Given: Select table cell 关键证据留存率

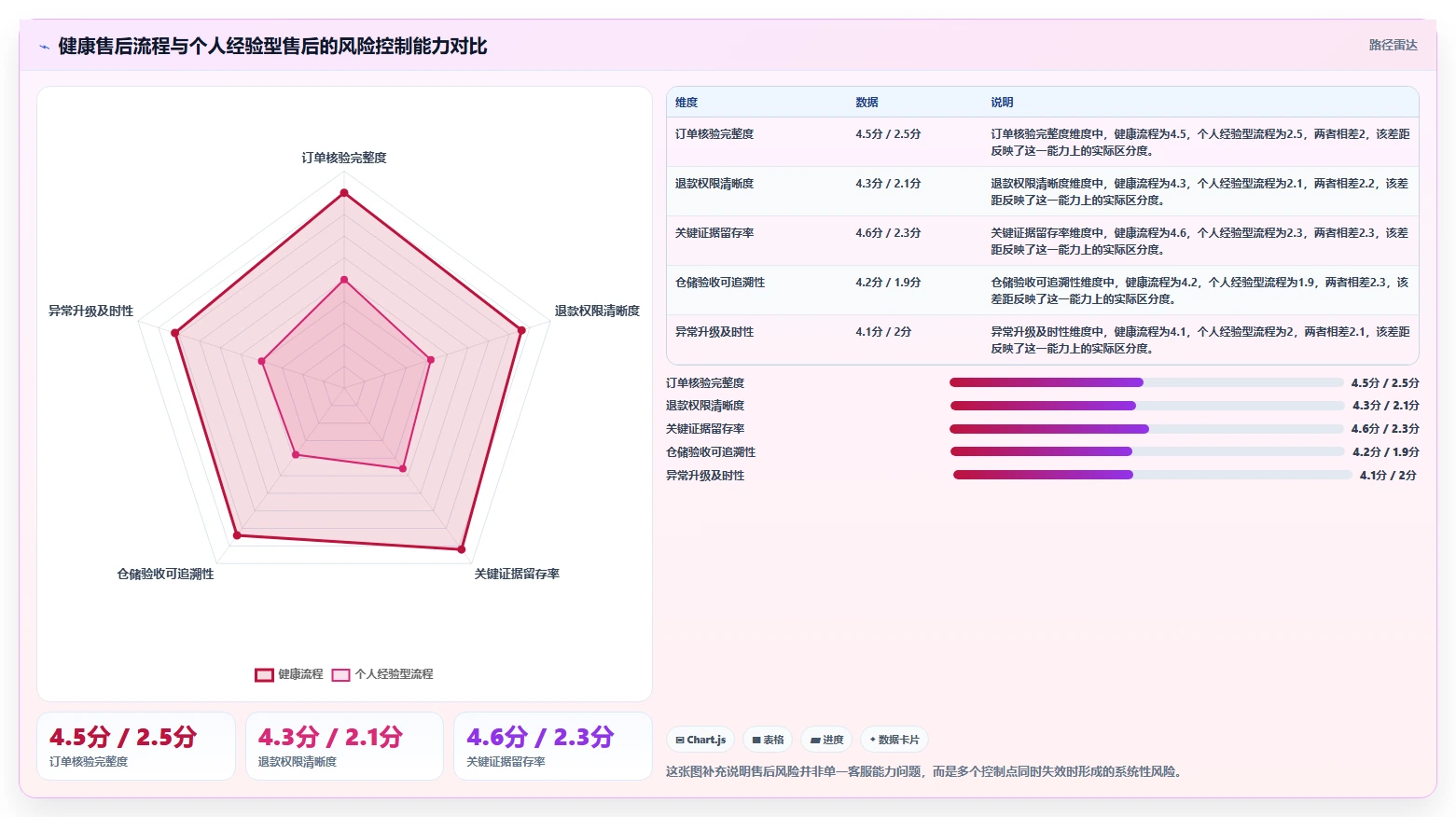Looking at the screenshot, I should point(714,233).
